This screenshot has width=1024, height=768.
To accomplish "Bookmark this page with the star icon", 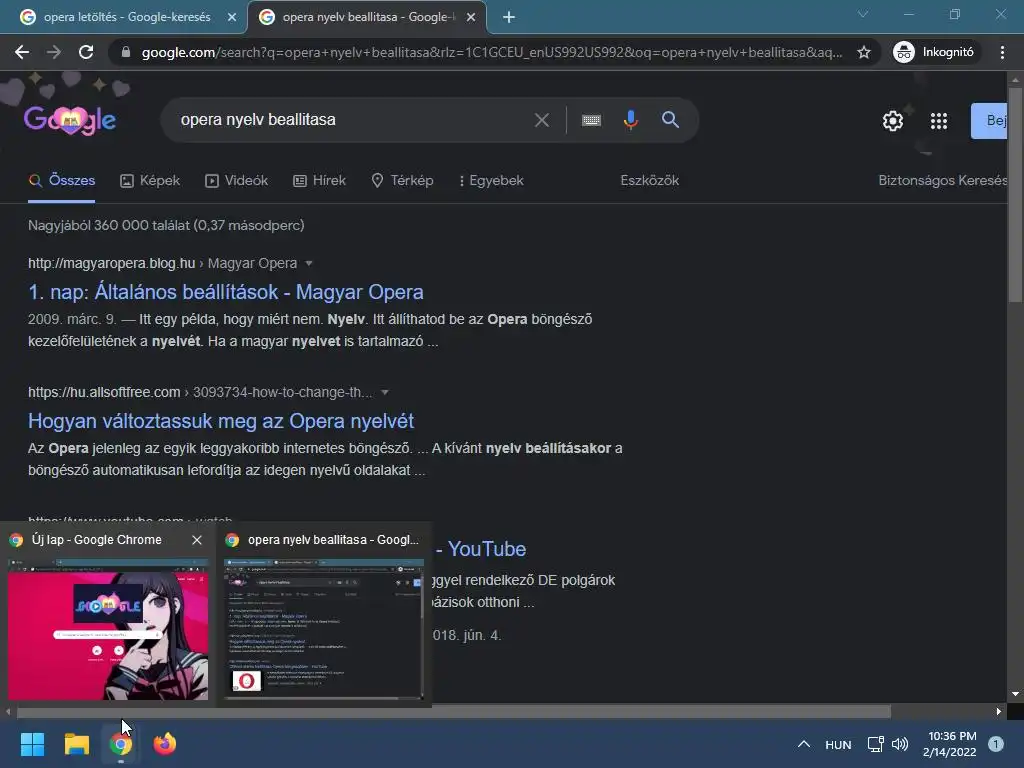I will pyautogui.click(x=864, y=52).
